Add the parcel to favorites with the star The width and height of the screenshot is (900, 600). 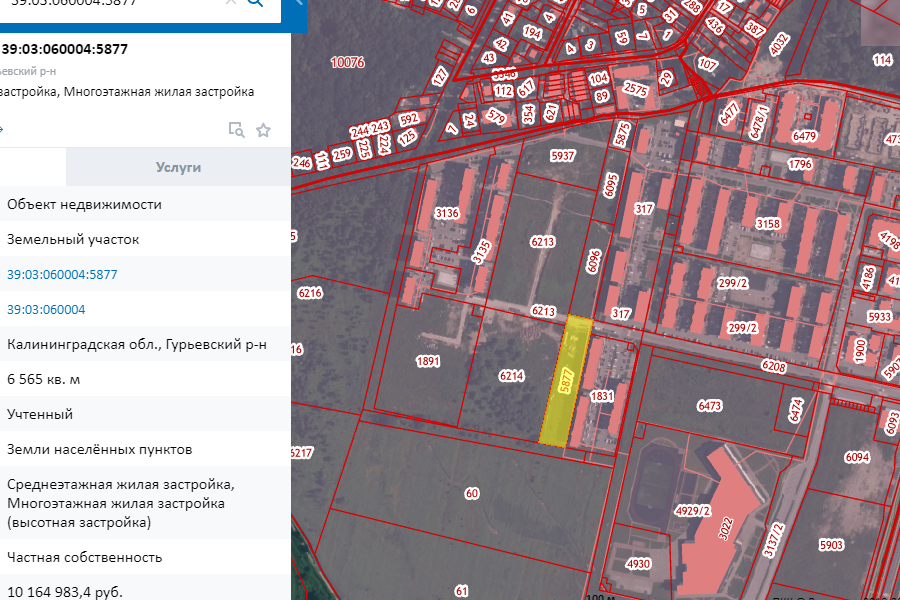(264, 130)
